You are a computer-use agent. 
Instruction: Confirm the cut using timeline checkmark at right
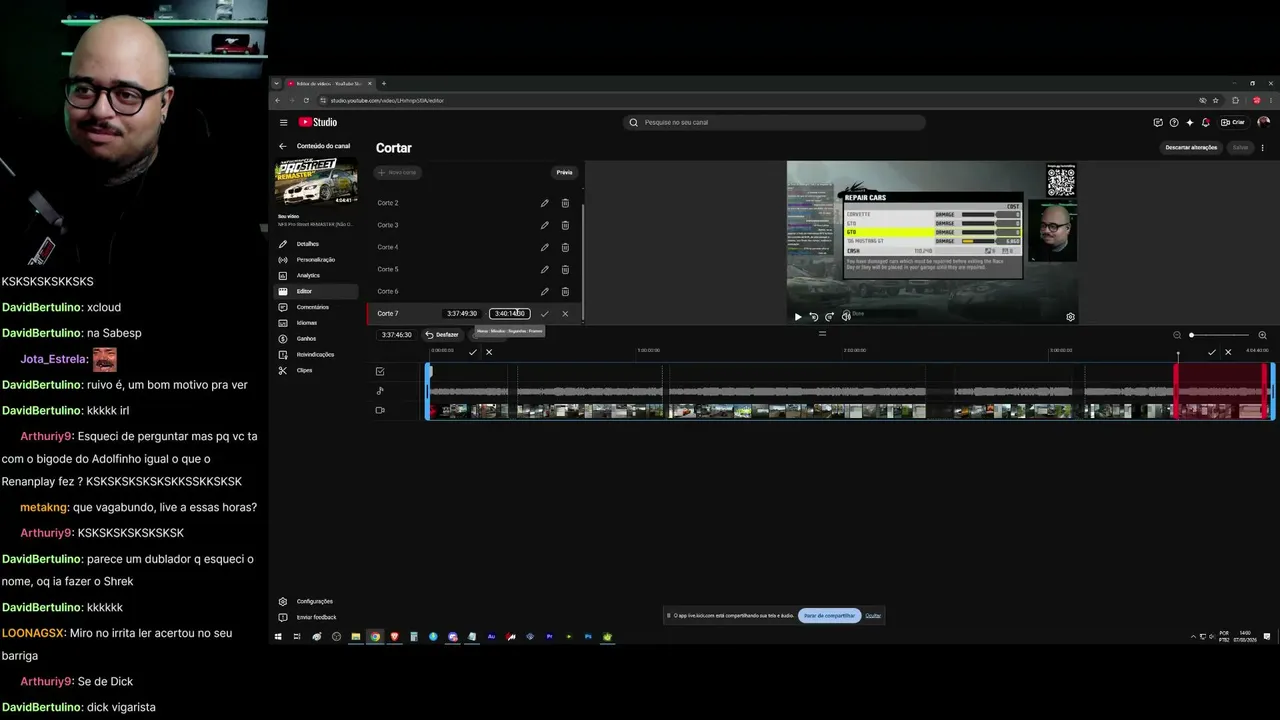point(1212,352)
